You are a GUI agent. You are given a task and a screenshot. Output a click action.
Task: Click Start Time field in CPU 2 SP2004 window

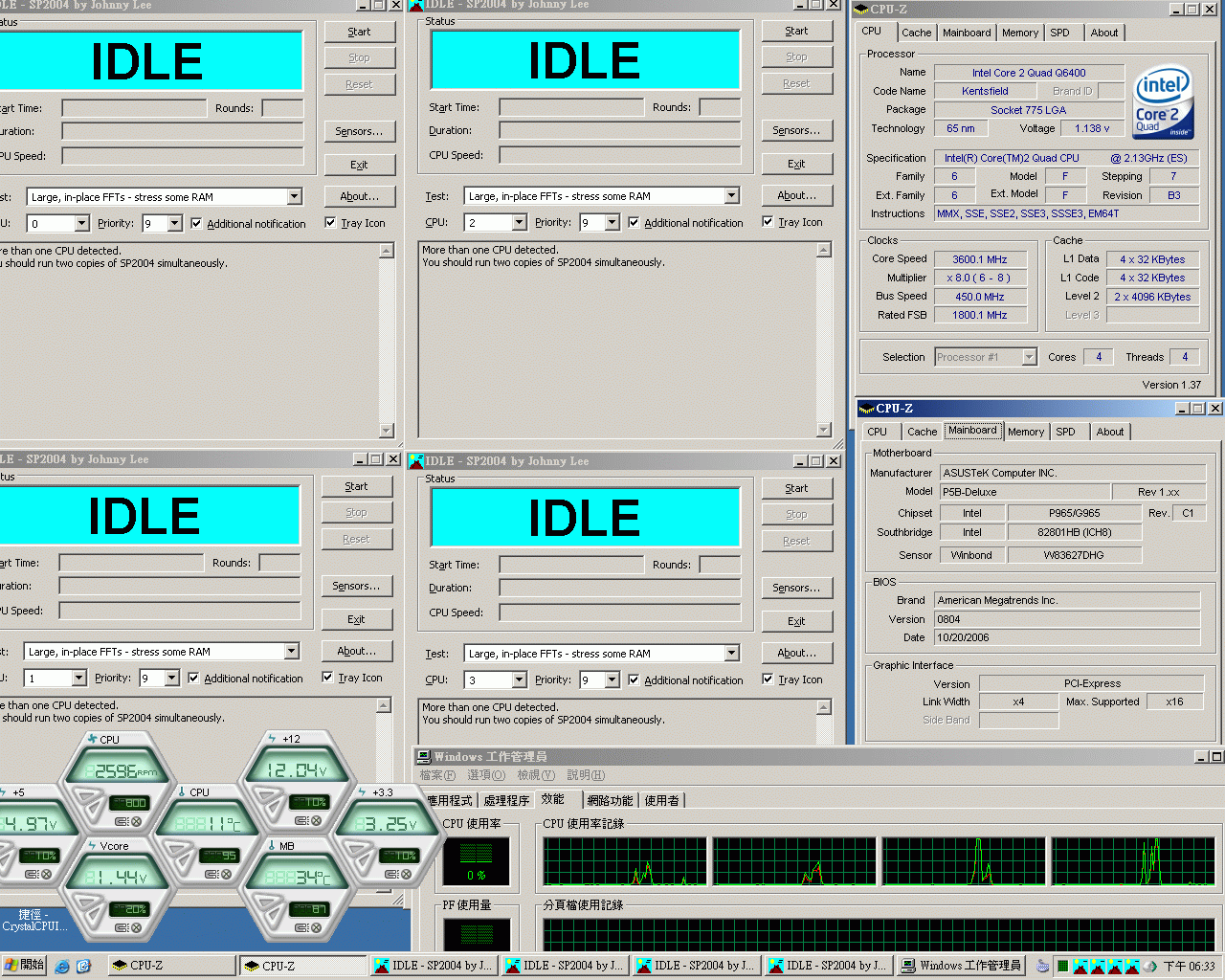point(571,107)
